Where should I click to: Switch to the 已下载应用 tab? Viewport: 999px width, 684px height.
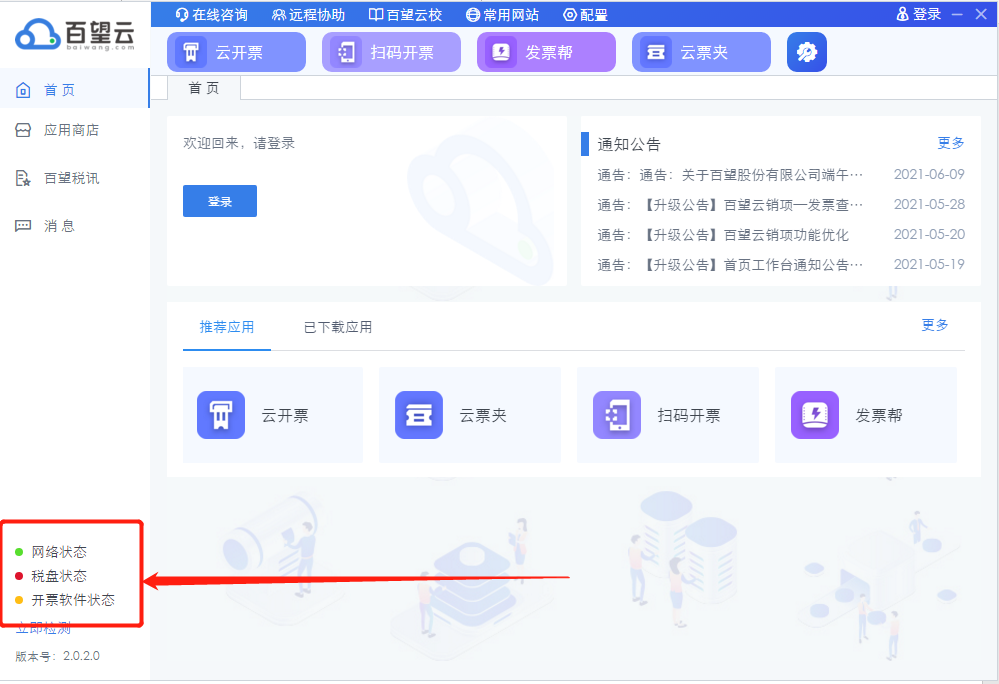338,327
